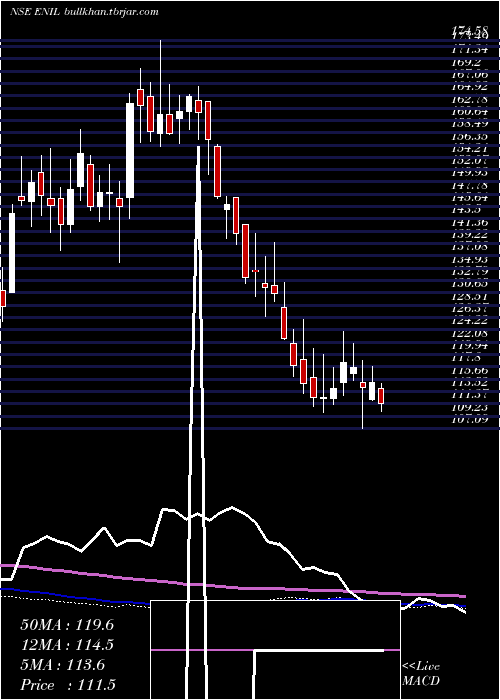Screen dimensions: 500x700
Task: Click the <<Live MACD label
Action: point(421,674)
